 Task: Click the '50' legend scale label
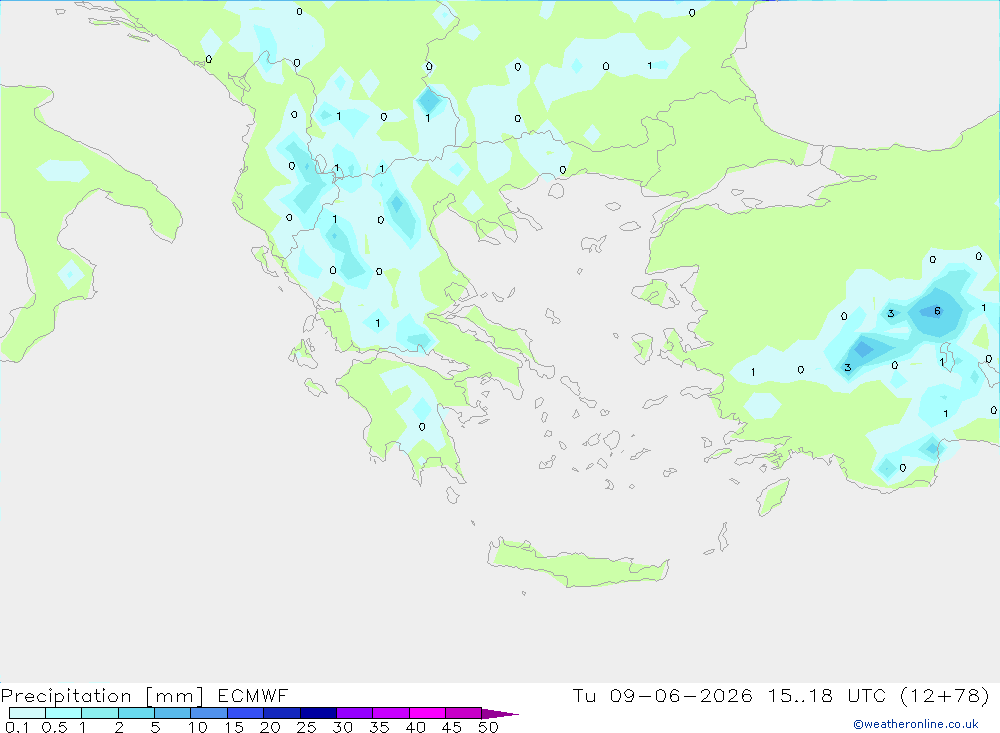point(488,727)
